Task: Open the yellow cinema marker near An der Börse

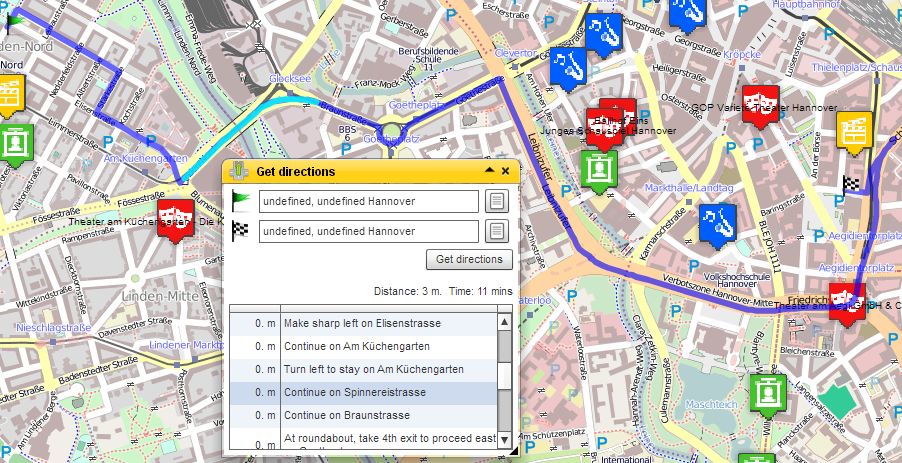Action: (854, 133)
